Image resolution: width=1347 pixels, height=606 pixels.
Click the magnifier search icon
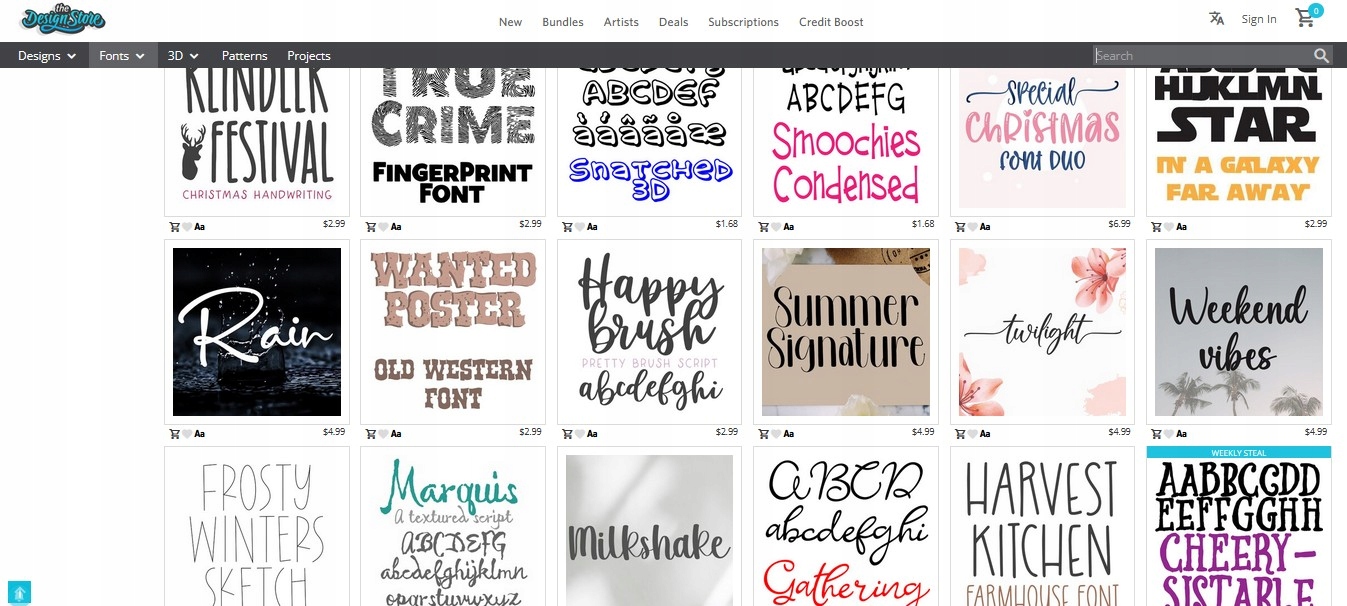click(x=1322, y=56)
